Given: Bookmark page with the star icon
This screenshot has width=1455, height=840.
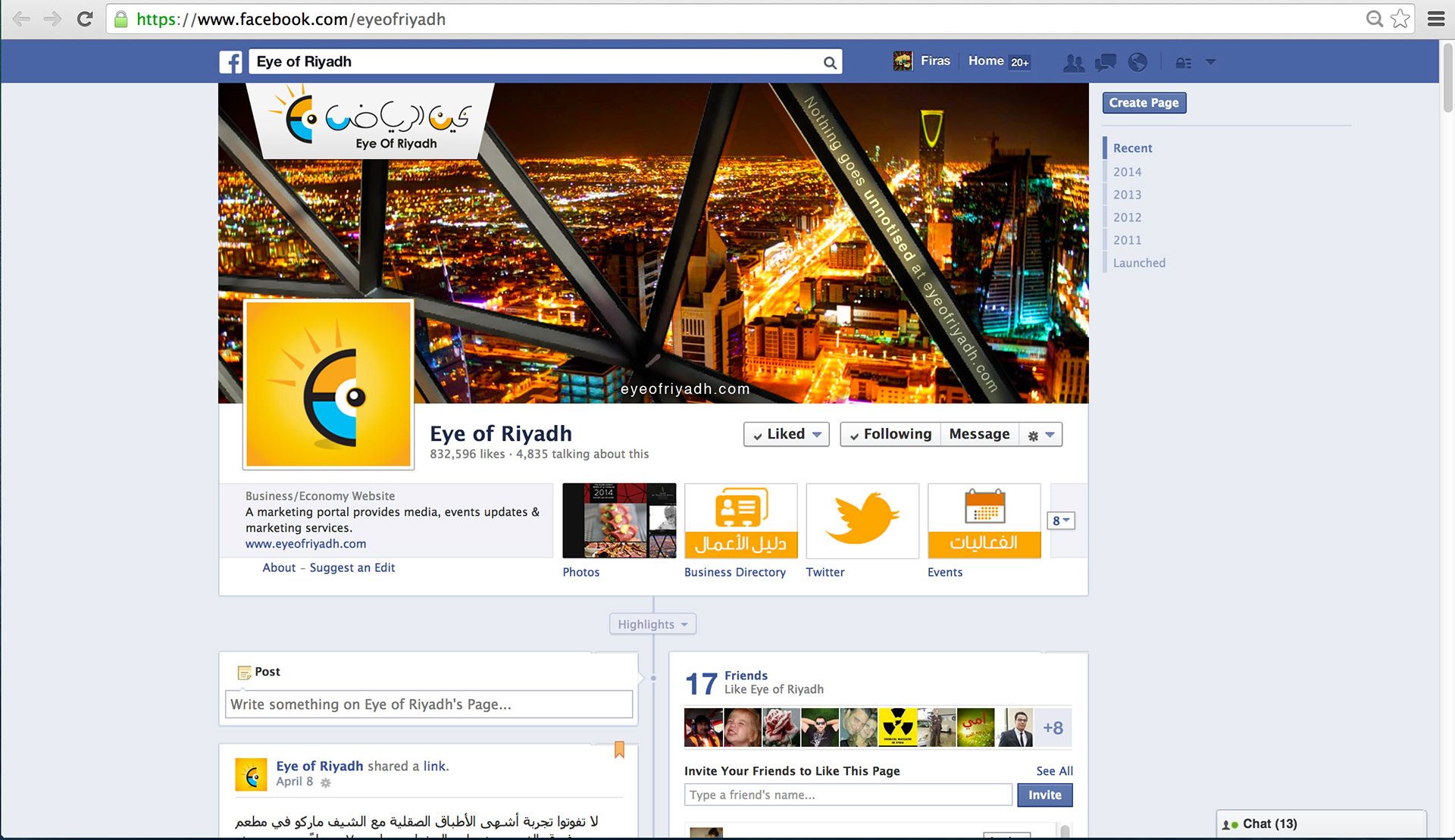Looking at the screenshot, I should pos(1400,19).
